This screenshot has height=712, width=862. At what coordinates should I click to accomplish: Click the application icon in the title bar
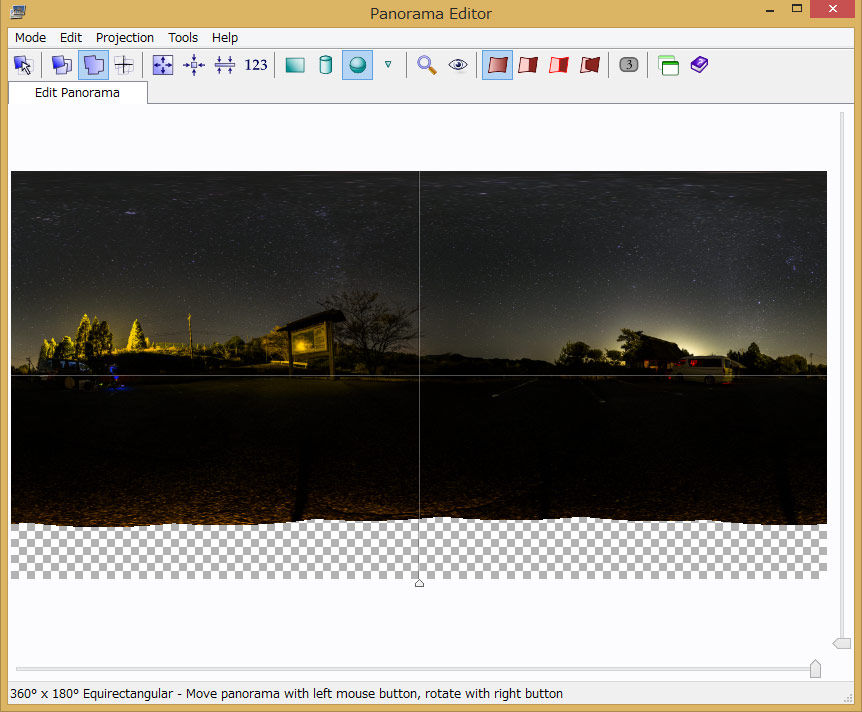[18, 12]
